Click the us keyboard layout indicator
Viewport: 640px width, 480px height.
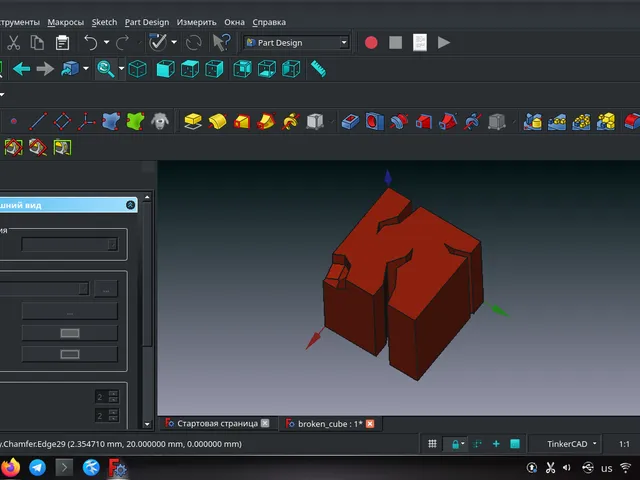click(x=607, y=468)
